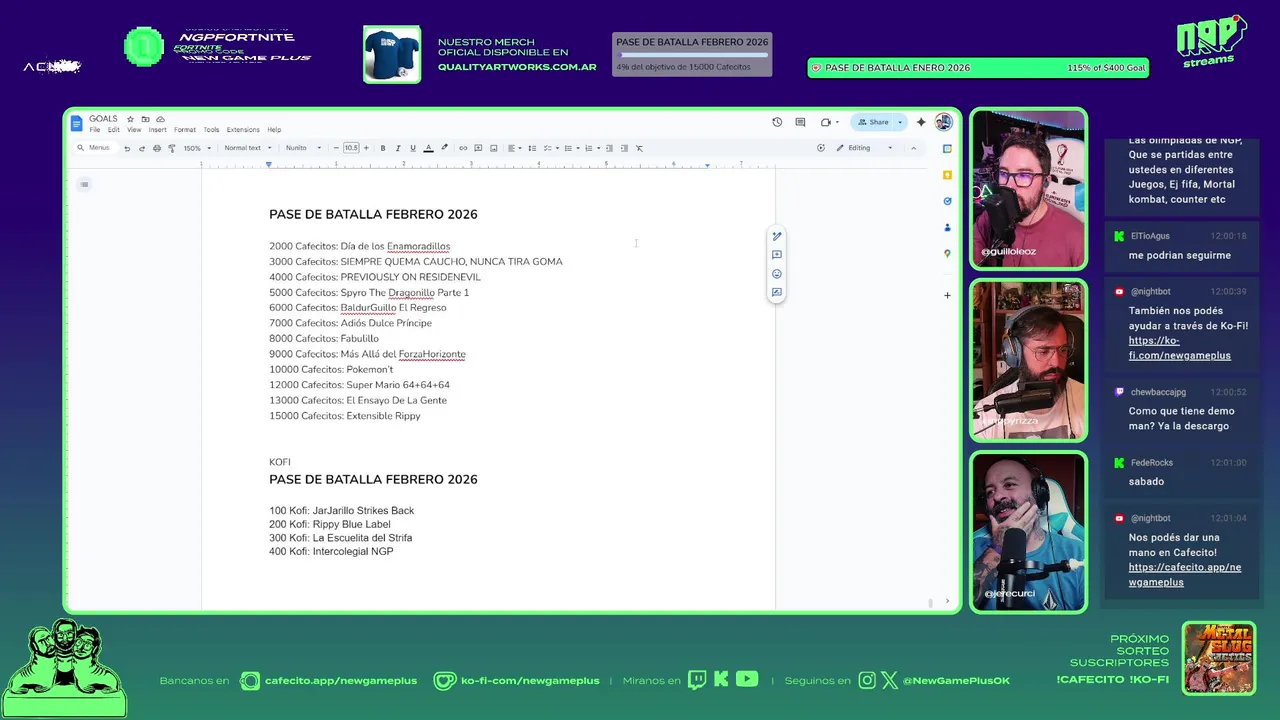Check the cloud save status icon

tap(160, 119)
